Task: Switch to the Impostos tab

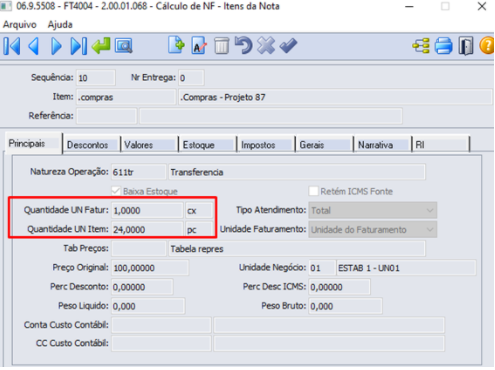Action: pos(266,145)
